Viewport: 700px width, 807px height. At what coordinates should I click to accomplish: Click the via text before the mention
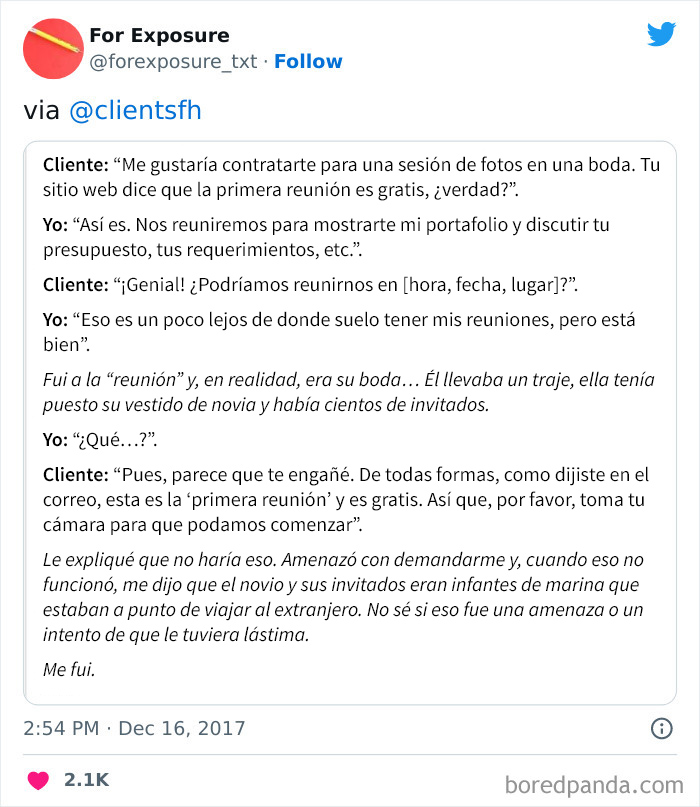coord(40,110)
